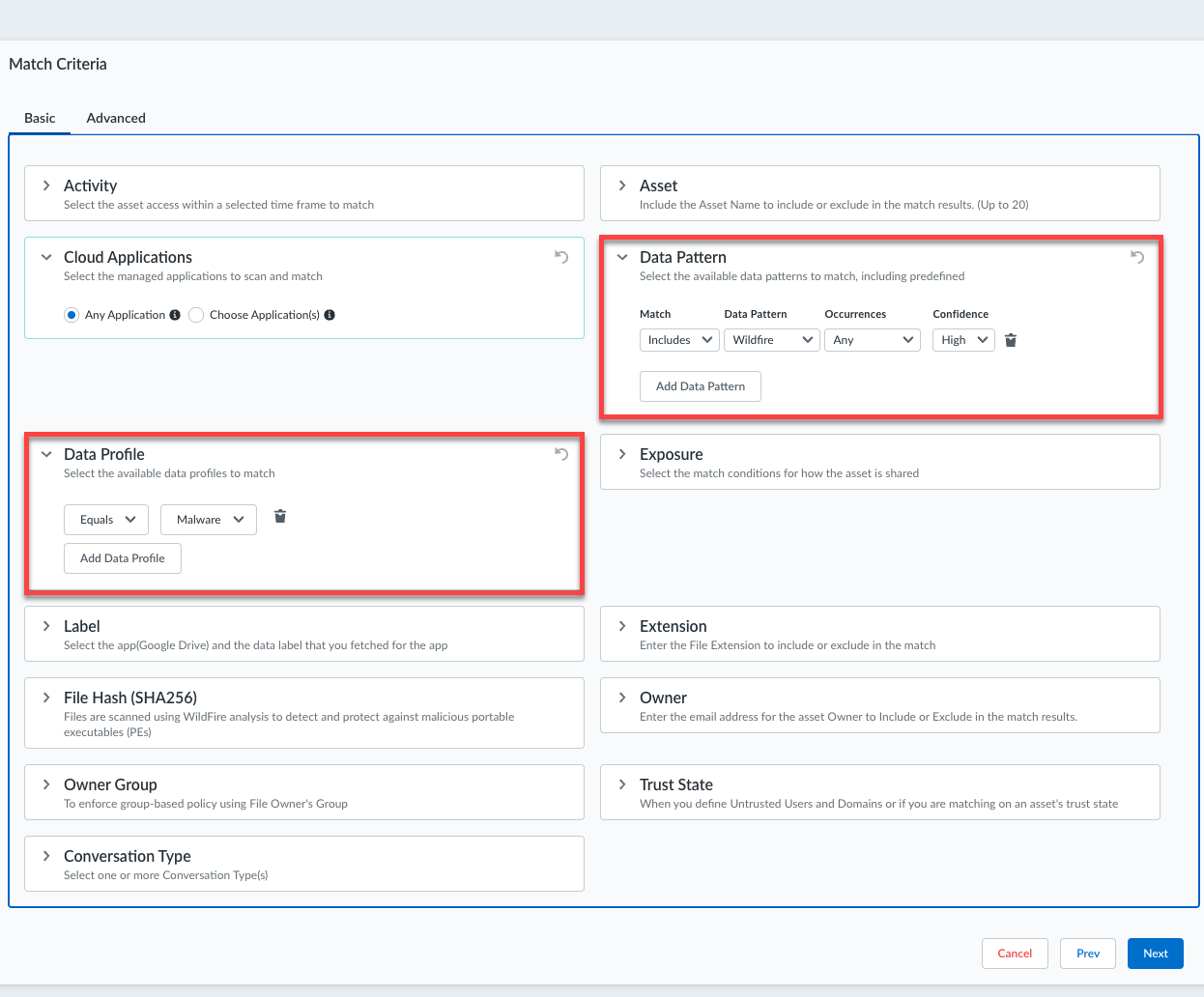Click the Next button

click(x=1155, y=954)
